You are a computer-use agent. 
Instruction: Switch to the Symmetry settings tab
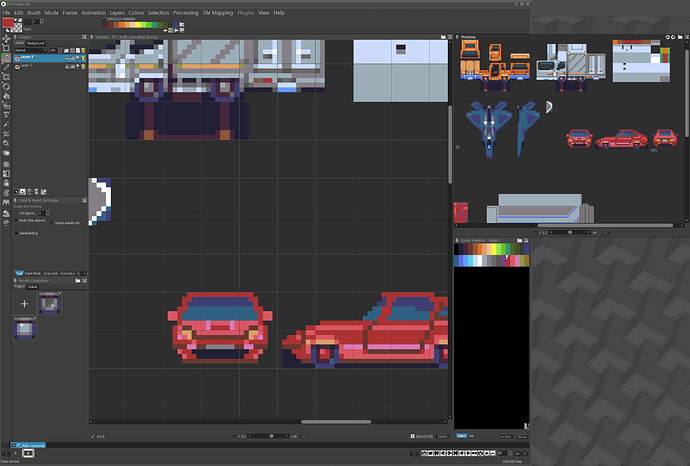coord(67,273)
